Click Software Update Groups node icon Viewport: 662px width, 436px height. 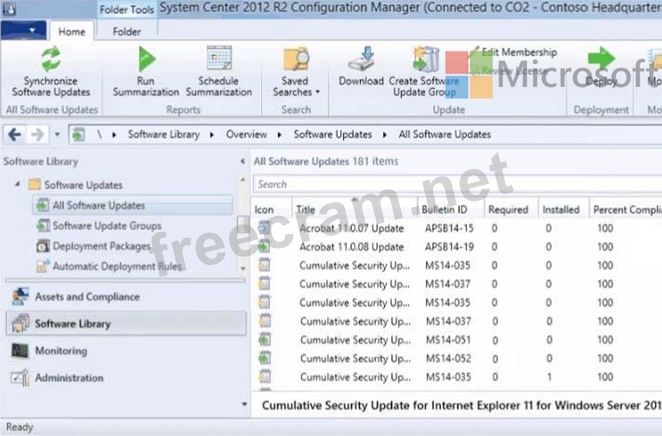pyautogui.click(x=43, y=226)
